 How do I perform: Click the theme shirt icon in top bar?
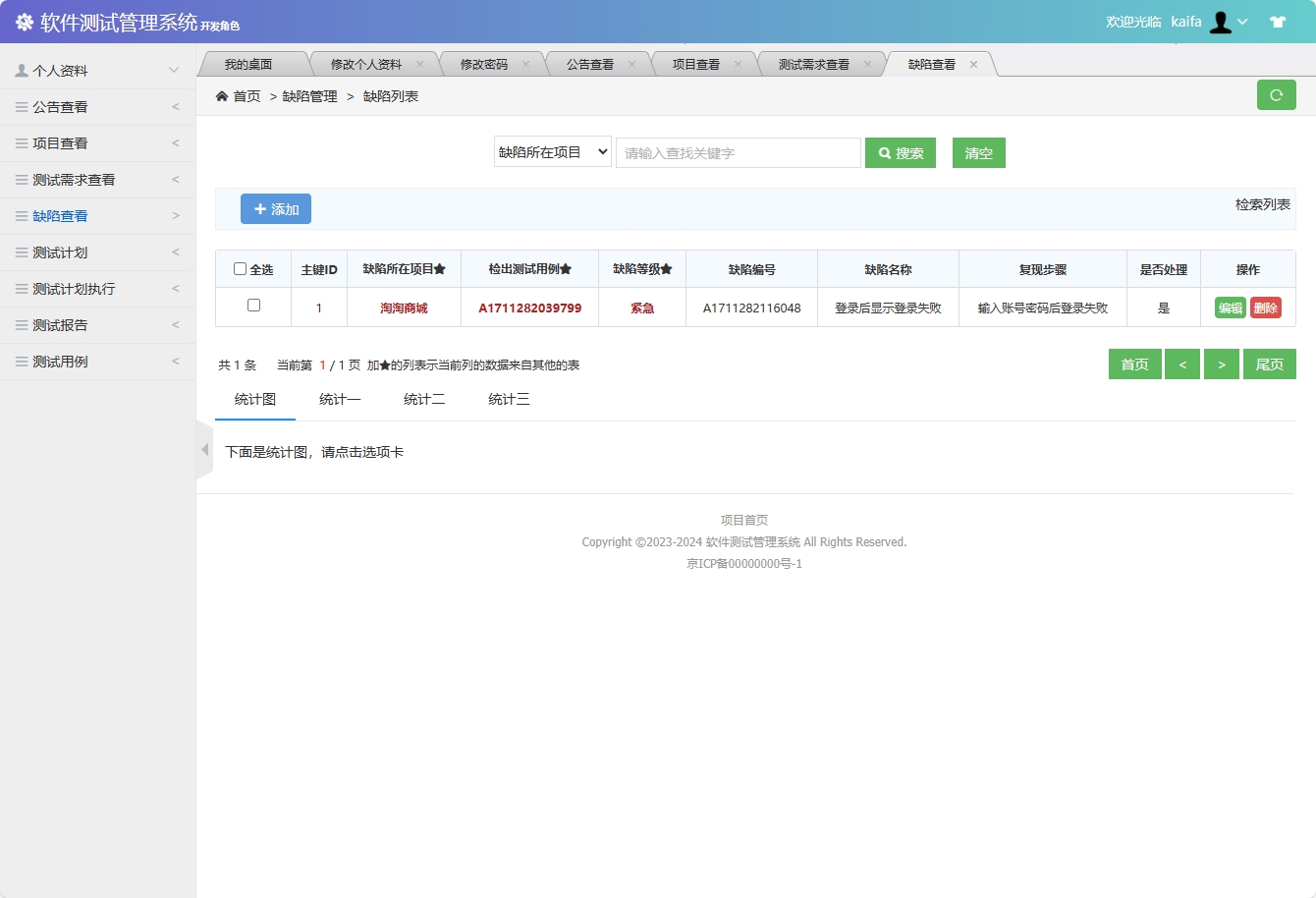[x=1278, y=21]
